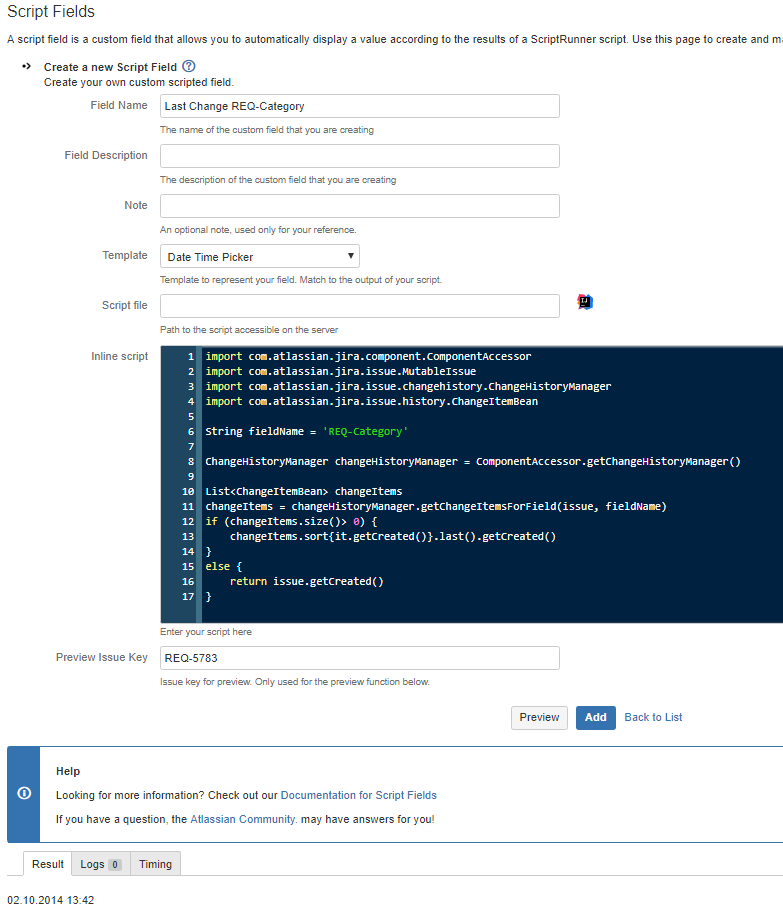Switch to the Timing tab
Viewport: 783px width, 920px height.
point(155,864)
